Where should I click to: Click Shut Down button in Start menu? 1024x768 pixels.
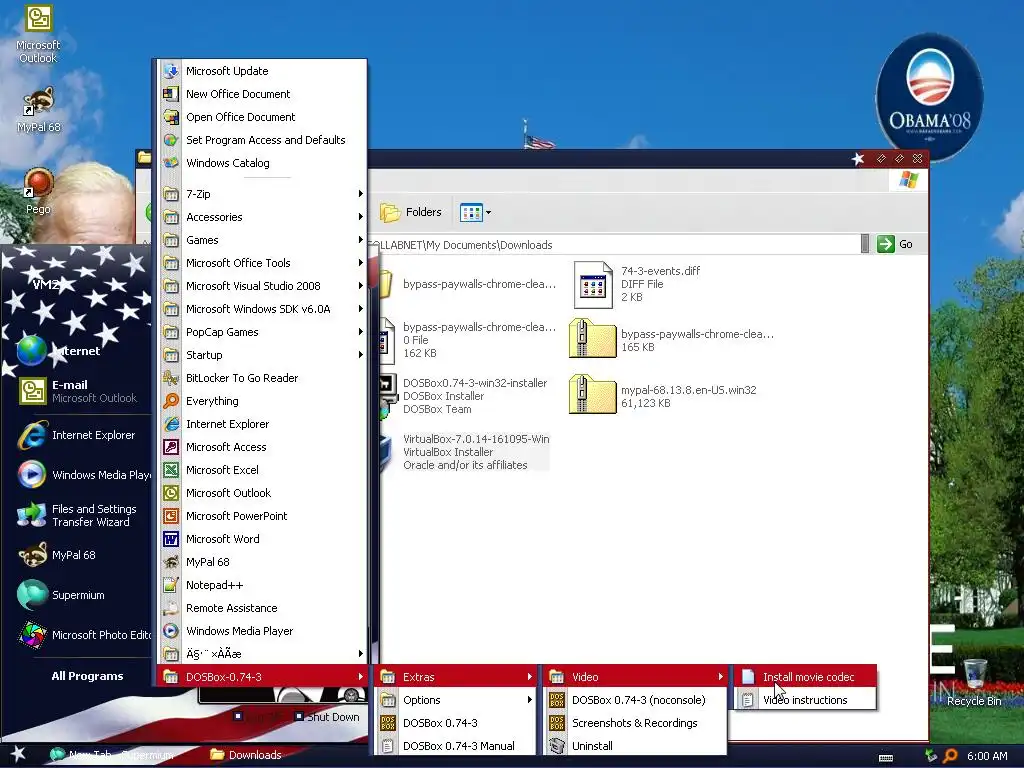pyautogui.click(x=327, y=716)
